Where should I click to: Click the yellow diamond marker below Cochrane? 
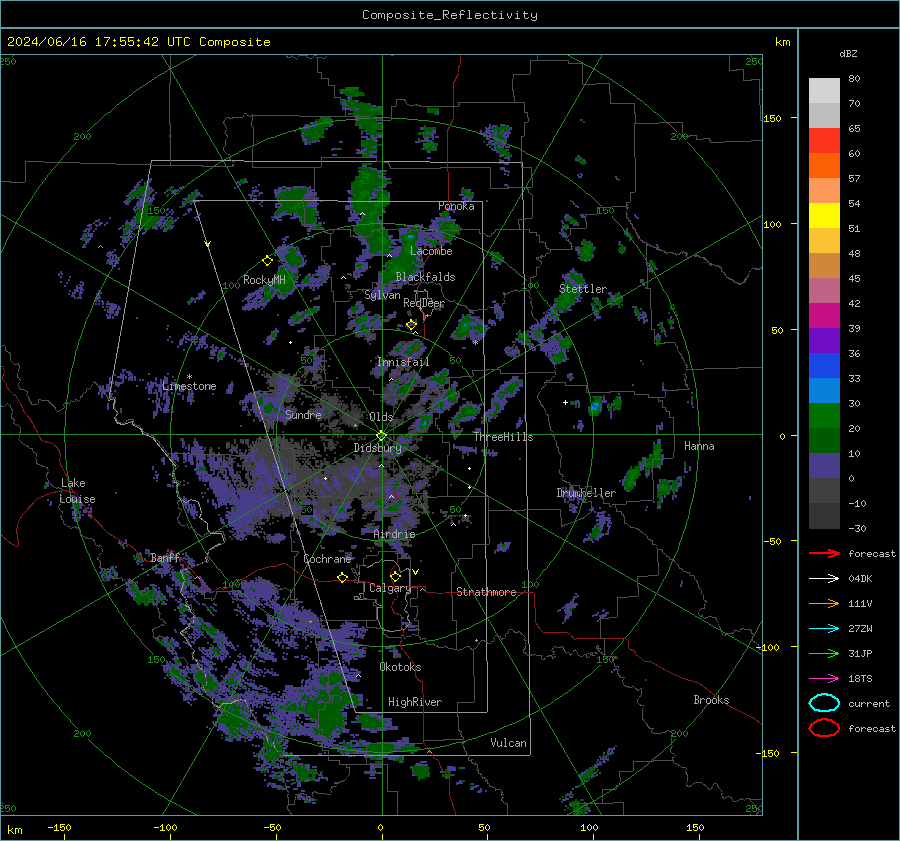(x=343, y=577)
